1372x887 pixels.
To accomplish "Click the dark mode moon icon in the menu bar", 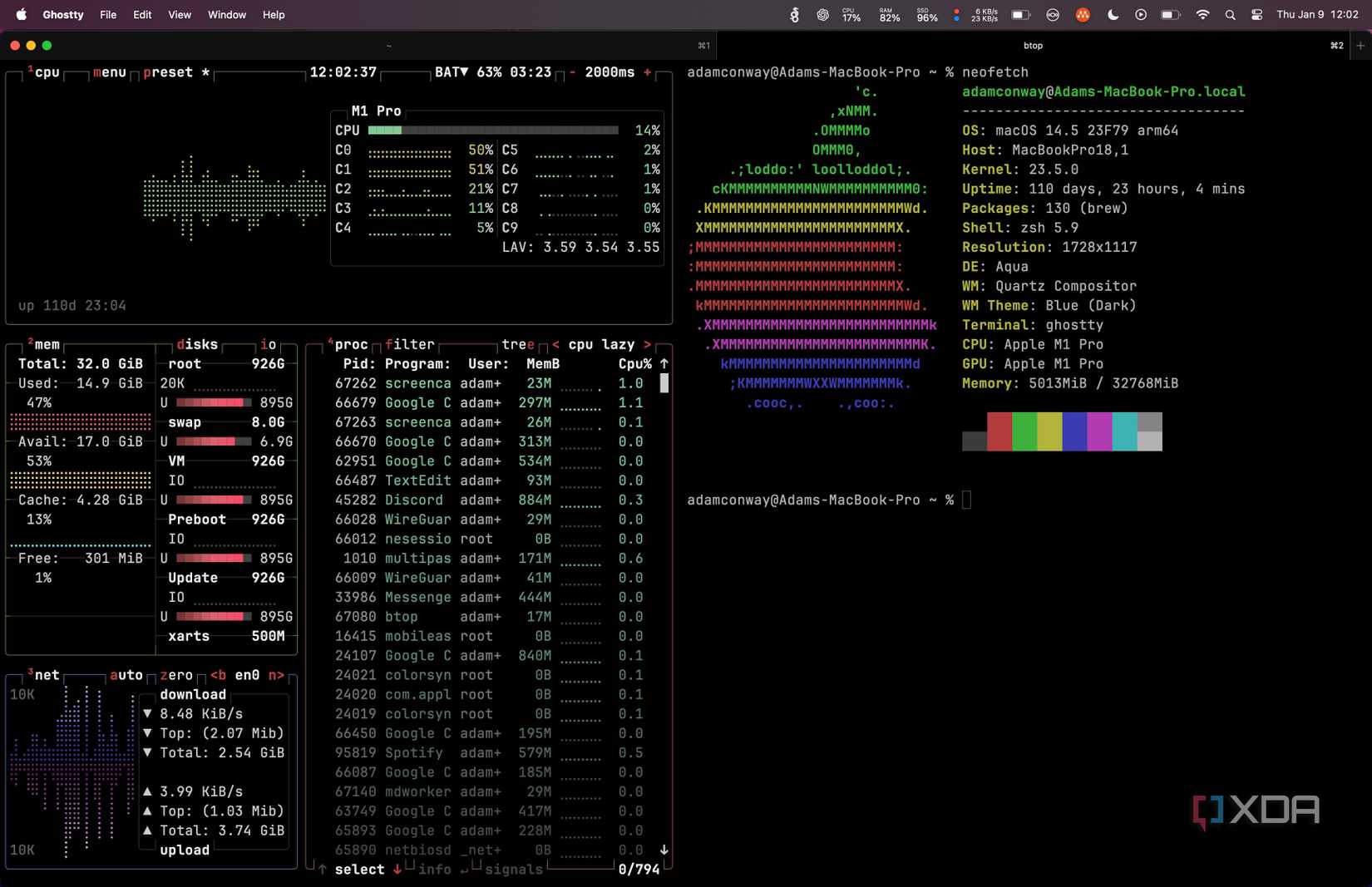I will tap(1113, 14).
